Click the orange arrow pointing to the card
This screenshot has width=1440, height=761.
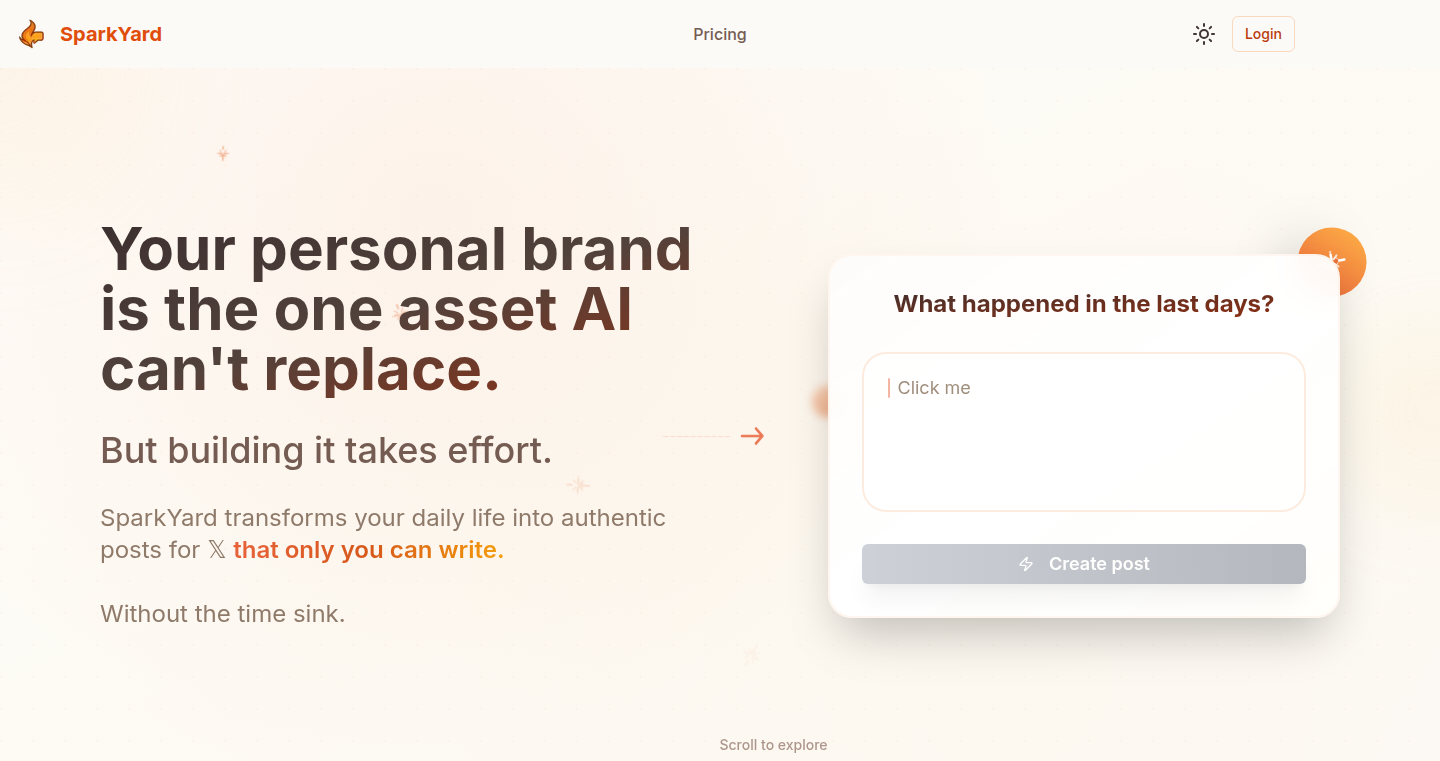coord(752,436)
